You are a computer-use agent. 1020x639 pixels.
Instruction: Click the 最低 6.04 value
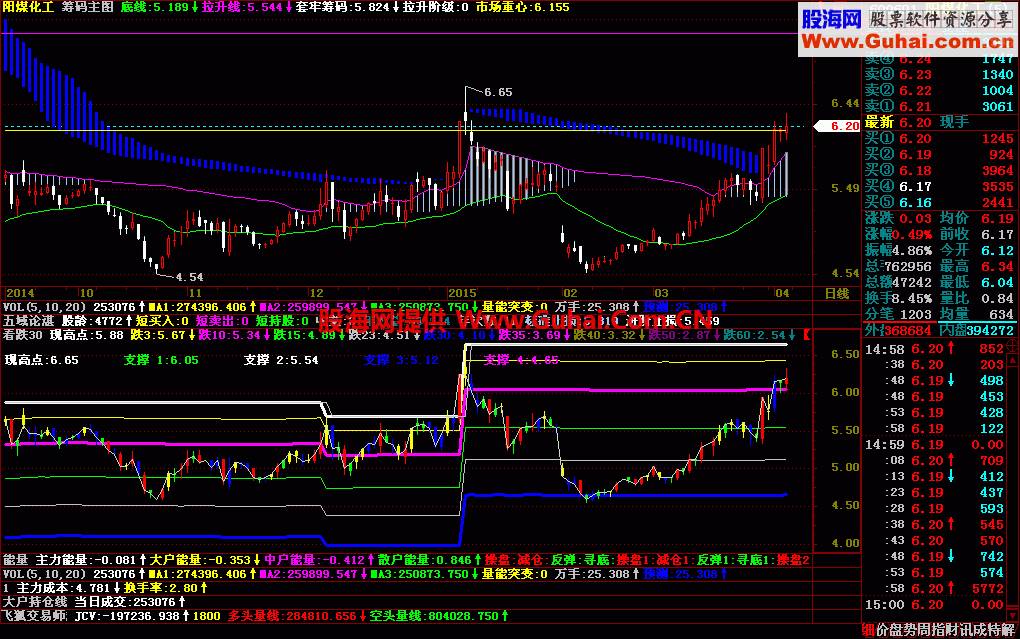(998, 282)
